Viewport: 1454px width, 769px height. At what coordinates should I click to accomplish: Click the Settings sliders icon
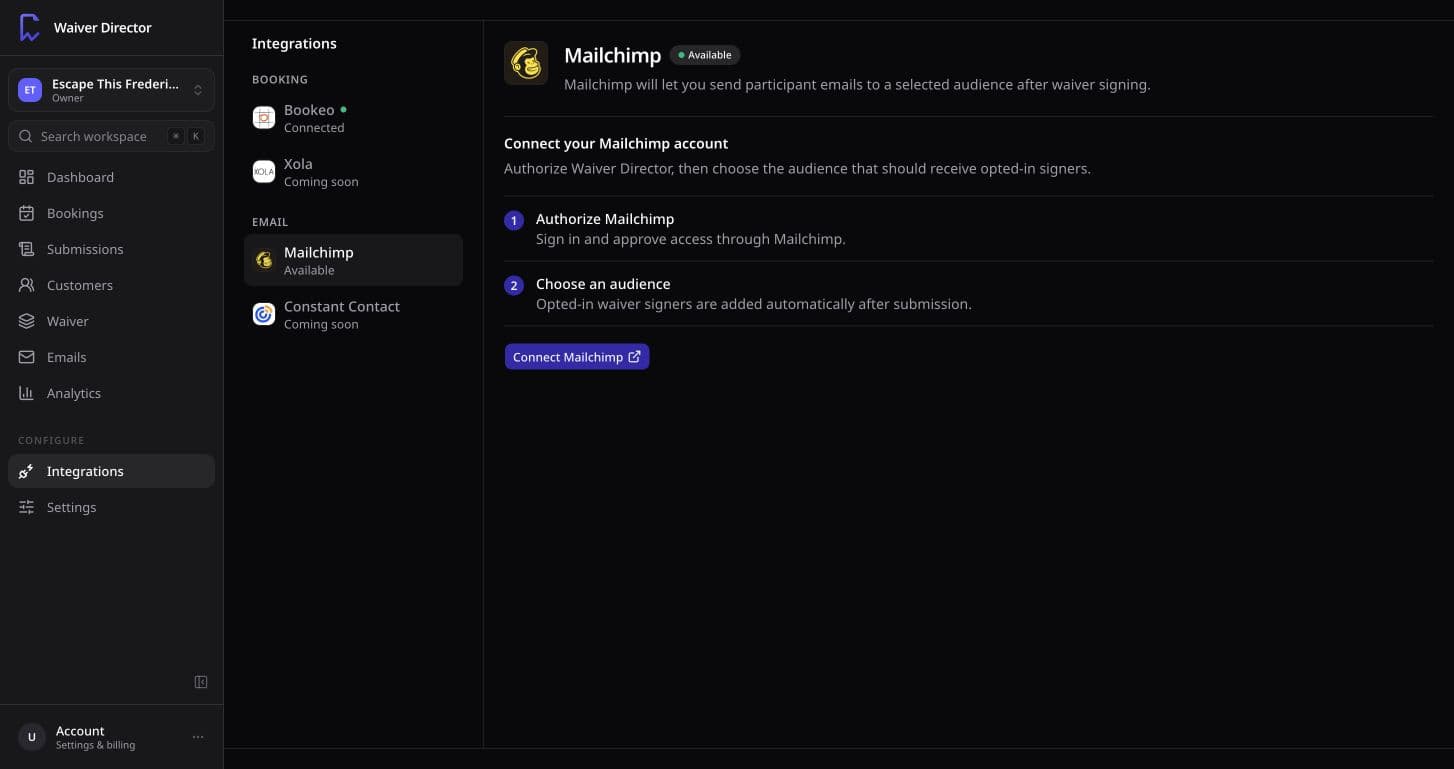click(27, 507)
